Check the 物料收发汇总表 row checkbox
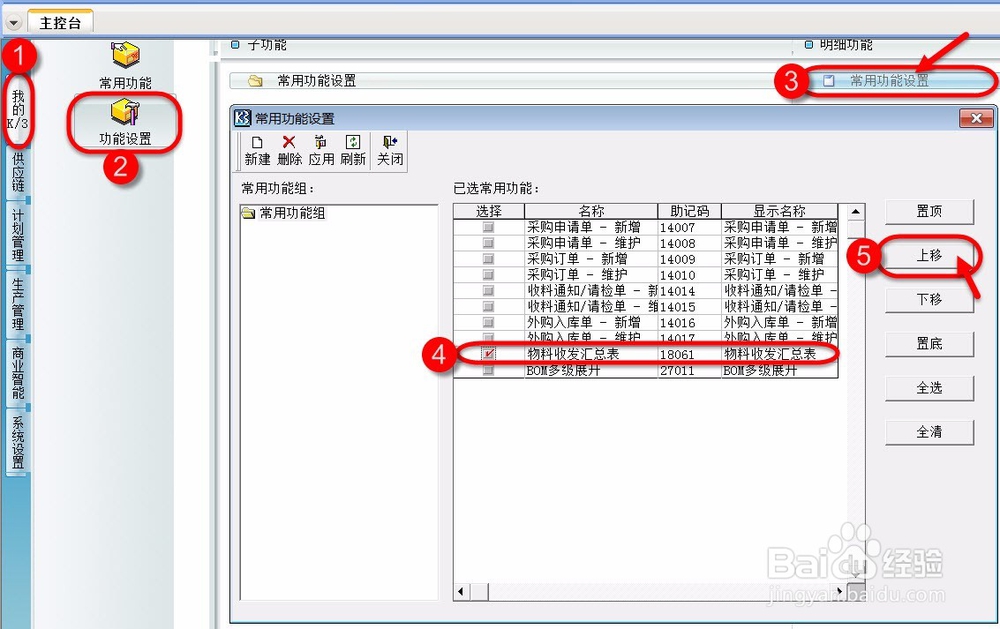Screen dimensions: 1000x629 pyautogui.click(x=488, y=353)
